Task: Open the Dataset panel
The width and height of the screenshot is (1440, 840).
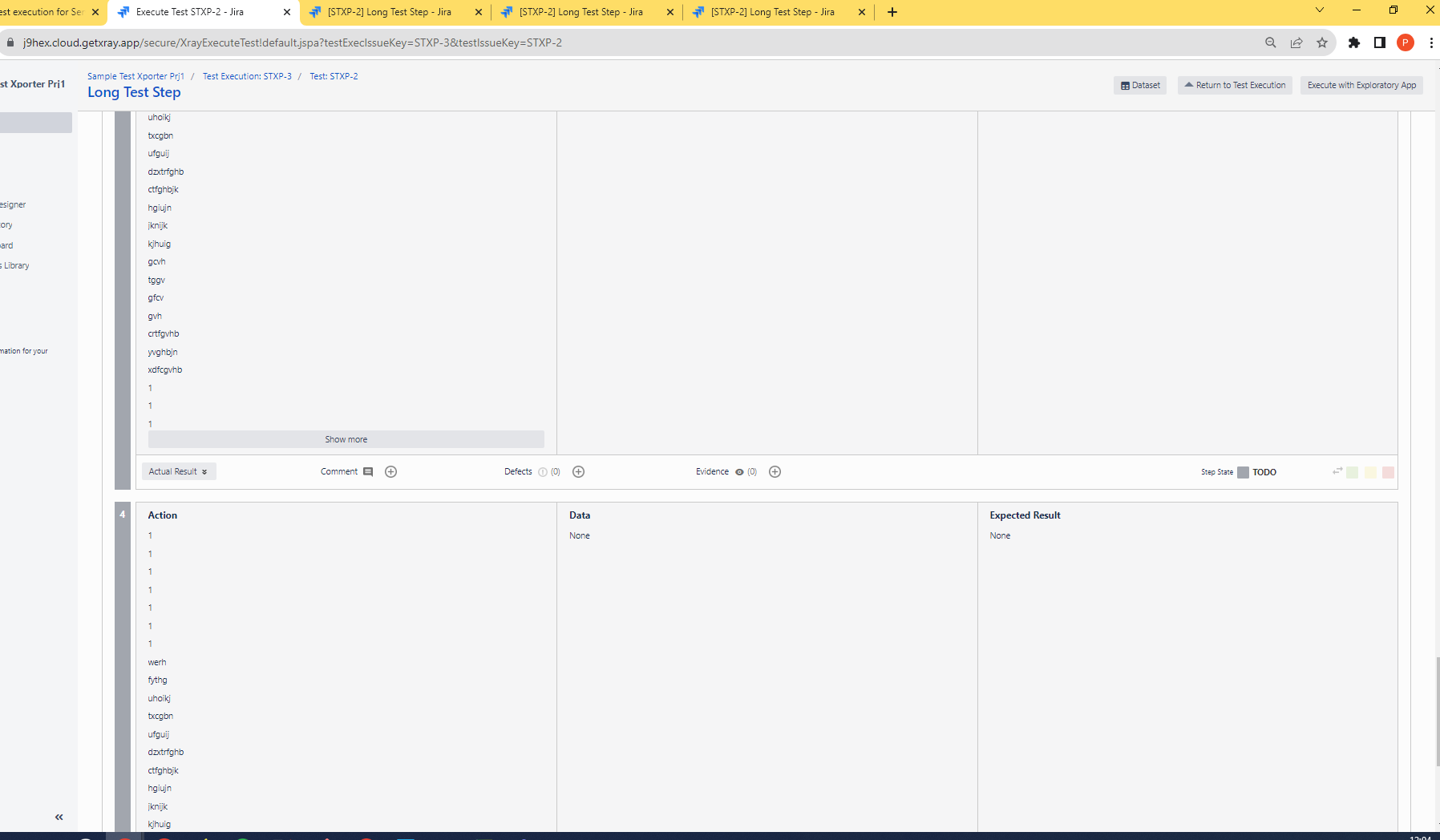Action: pos(1139,85)
